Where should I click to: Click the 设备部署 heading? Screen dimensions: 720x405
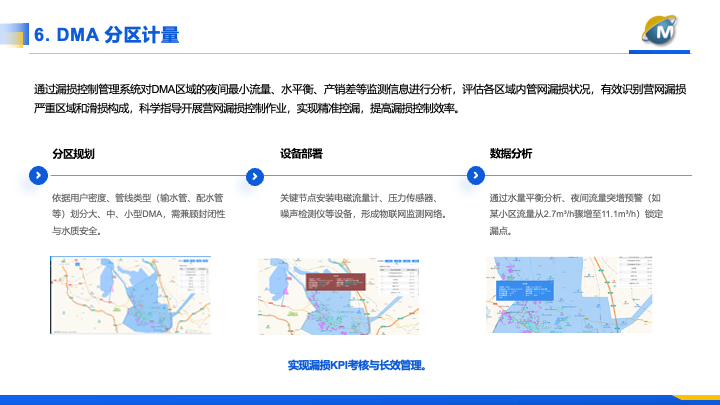coord(301,153)
